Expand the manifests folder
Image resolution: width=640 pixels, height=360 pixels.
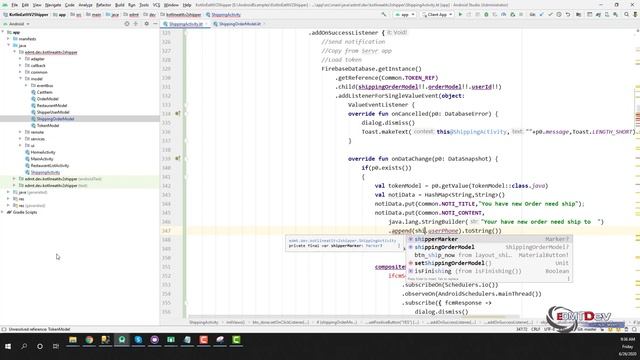pyautogui.click(x=9, y=39)
